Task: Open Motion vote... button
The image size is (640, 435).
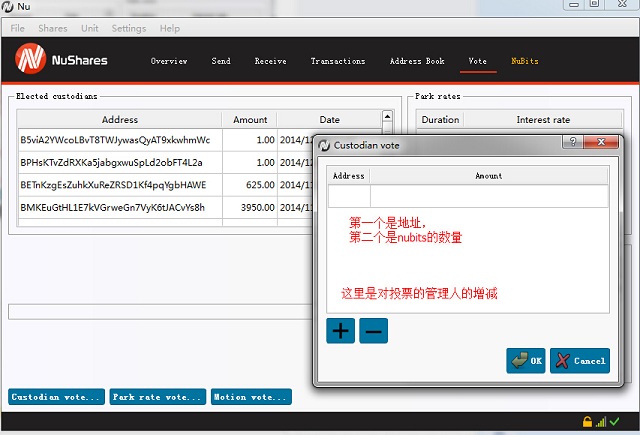Action: [x=251, y=397]
